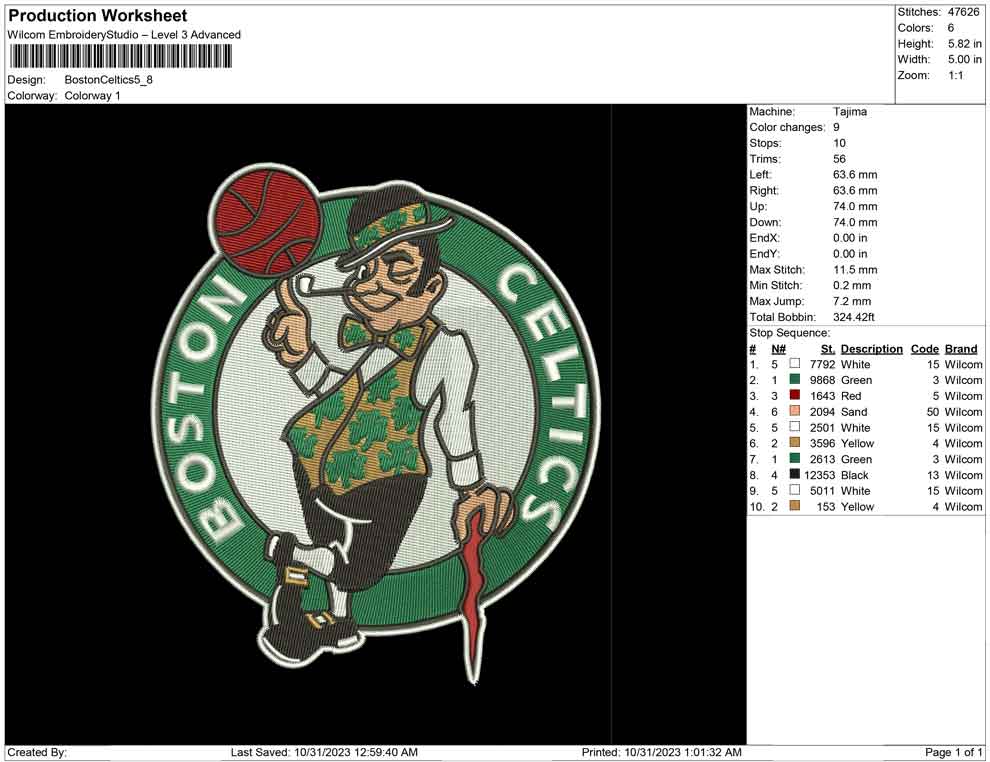
Task: Click the 'Last Saved' timestamp in the footer
Action: point(324,752)
